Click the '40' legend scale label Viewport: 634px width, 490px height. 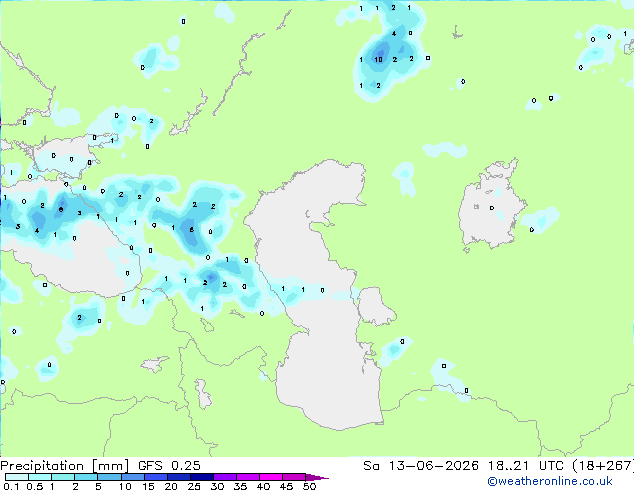pyautogui.click(x=263, y=486)
